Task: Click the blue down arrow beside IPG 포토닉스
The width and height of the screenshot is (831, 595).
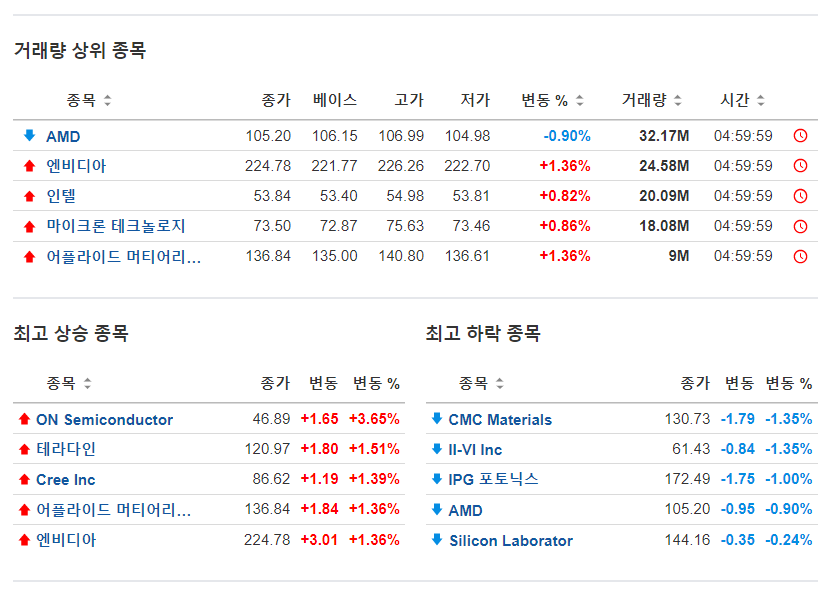Action: [x=437, y=479]
